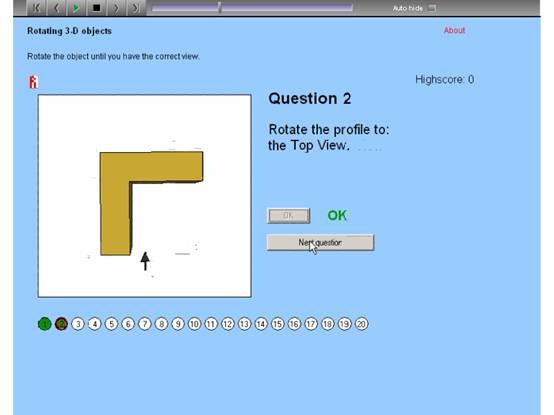The width and height of the screenshot is (554, 415).
Task: Open the About link
Action: 454,30
